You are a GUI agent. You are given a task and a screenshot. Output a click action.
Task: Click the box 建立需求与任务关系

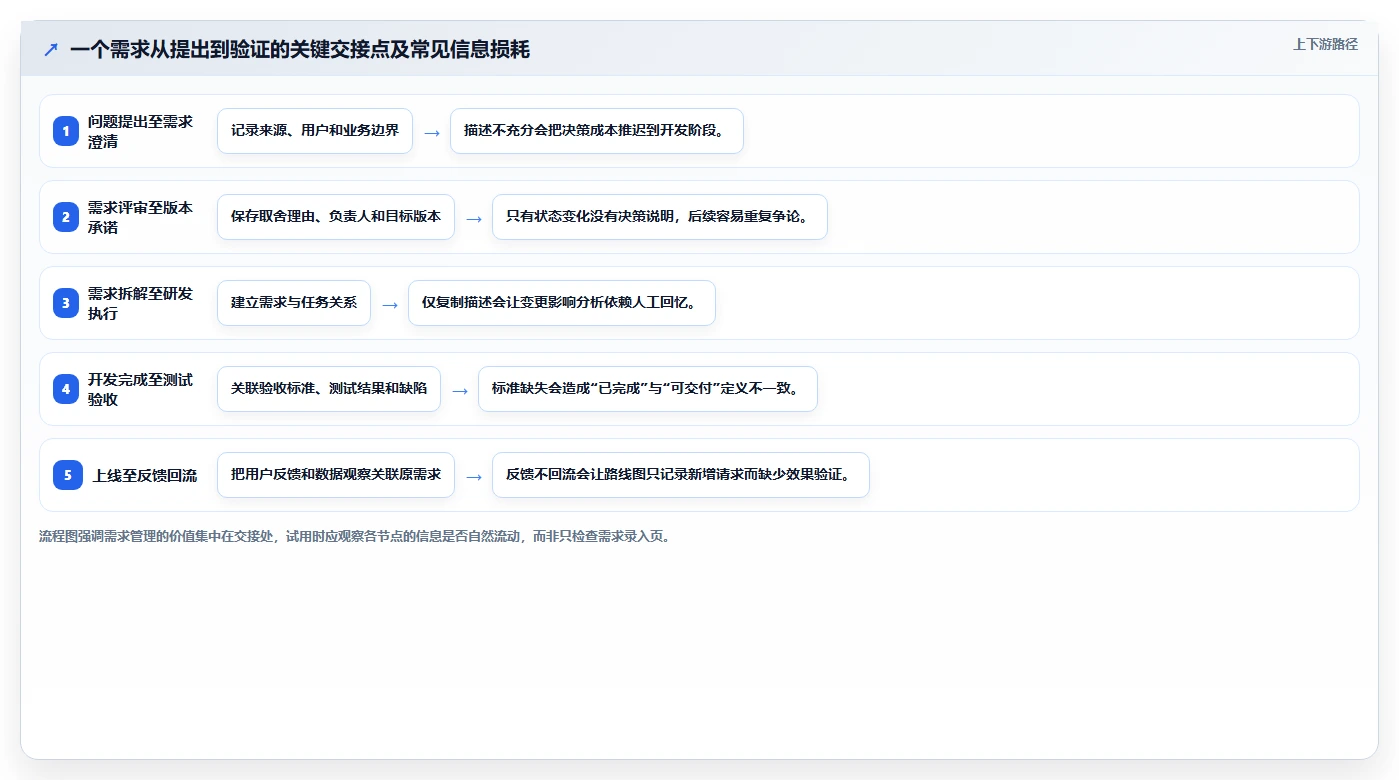point(294,303)
